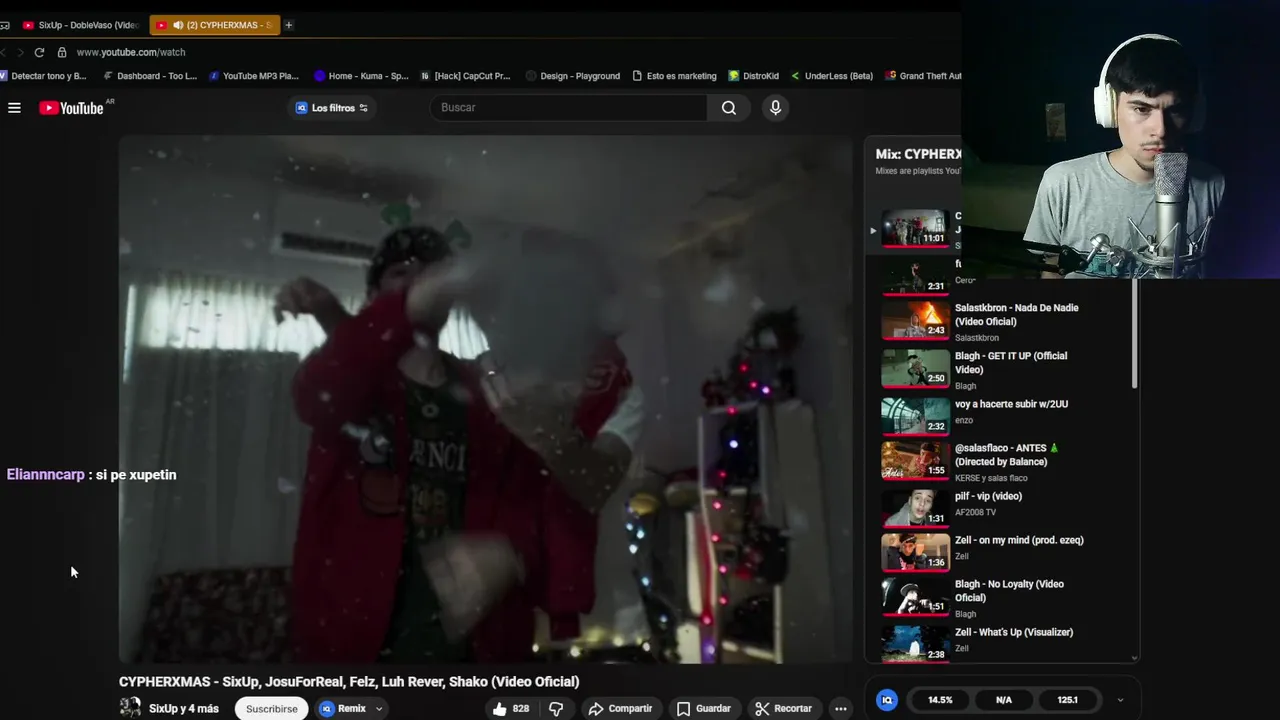This screenshot has height=720, width=1280.
Task: Click Zell - What's Up thumbnail
Action: (x=915, y=644)
